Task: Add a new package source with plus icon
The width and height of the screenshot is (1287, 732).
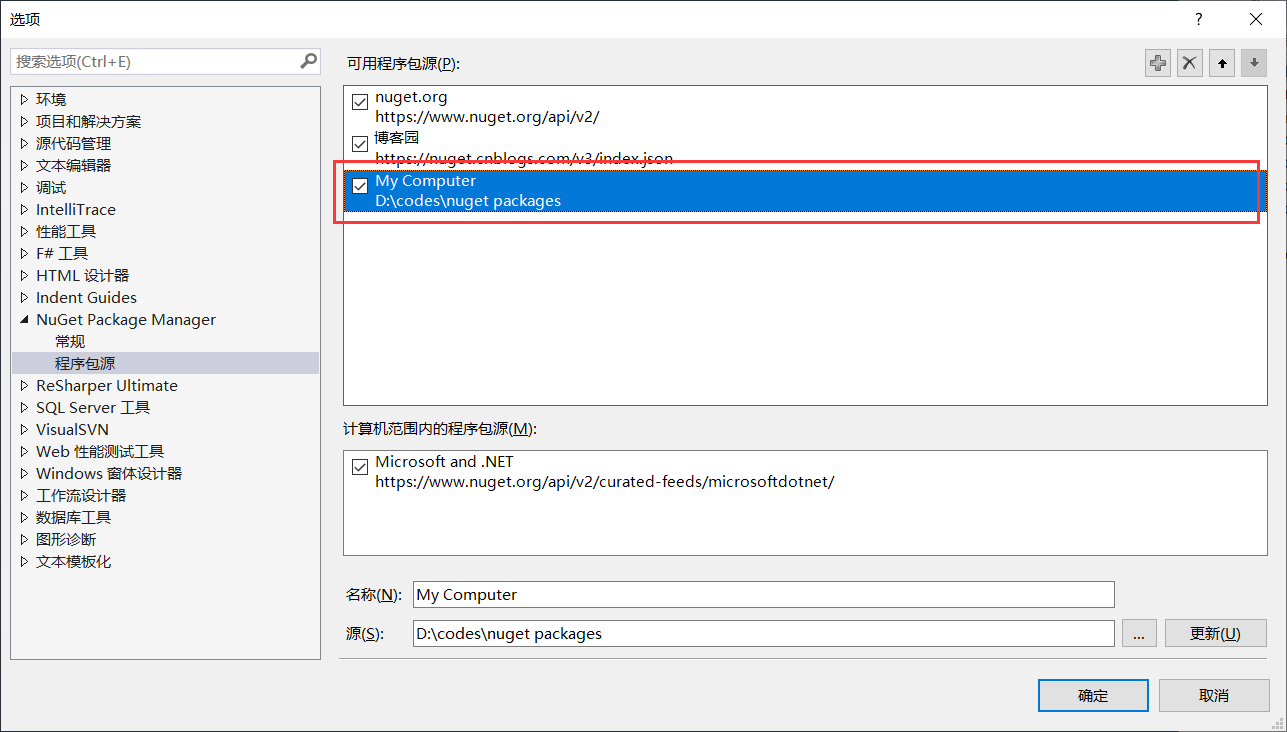Action: tap(1158, 63)
